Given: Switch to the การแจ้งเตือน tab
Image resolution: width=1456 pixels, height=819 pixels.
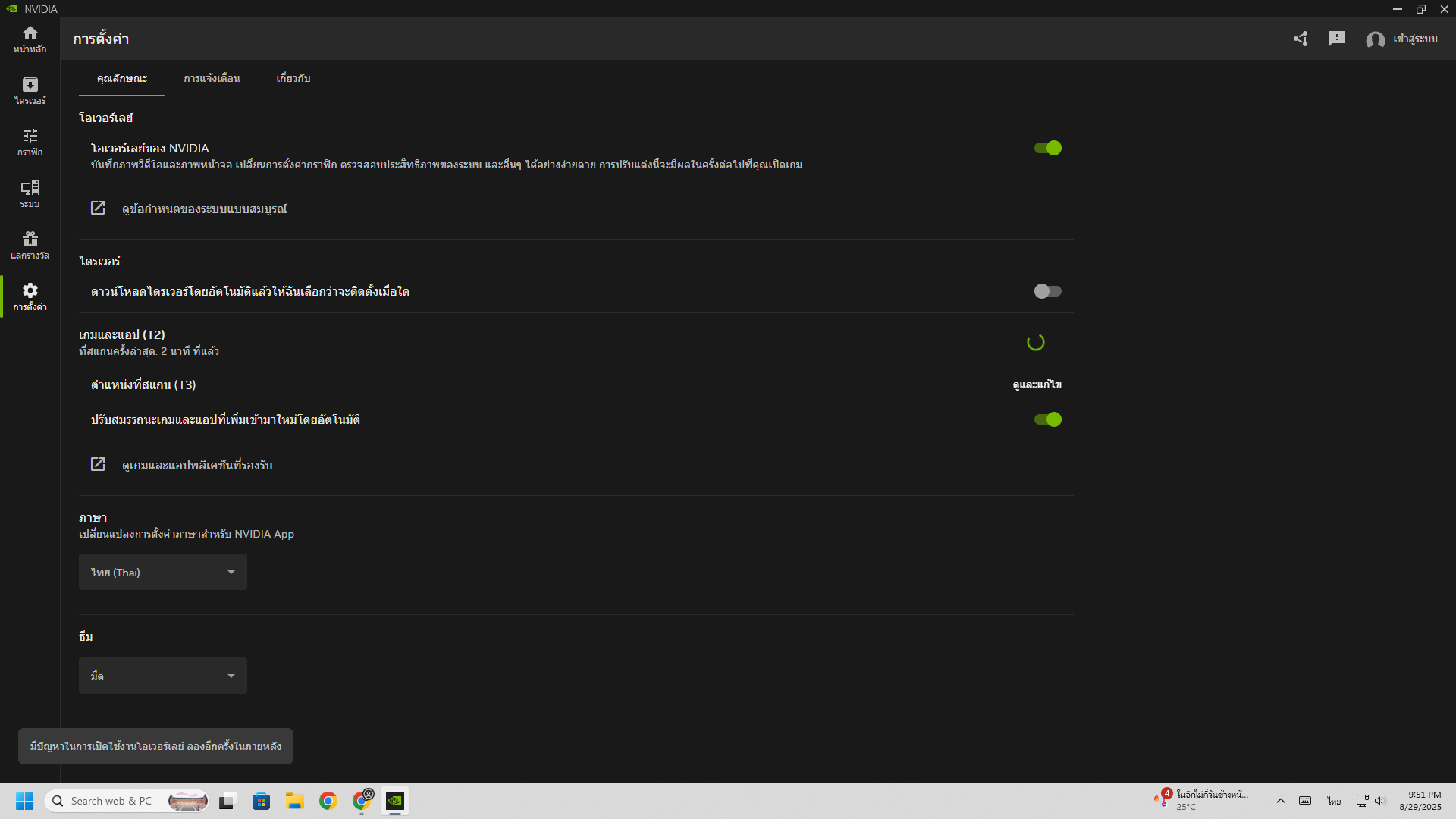Looking at the screenshot, I should [212, 78].
